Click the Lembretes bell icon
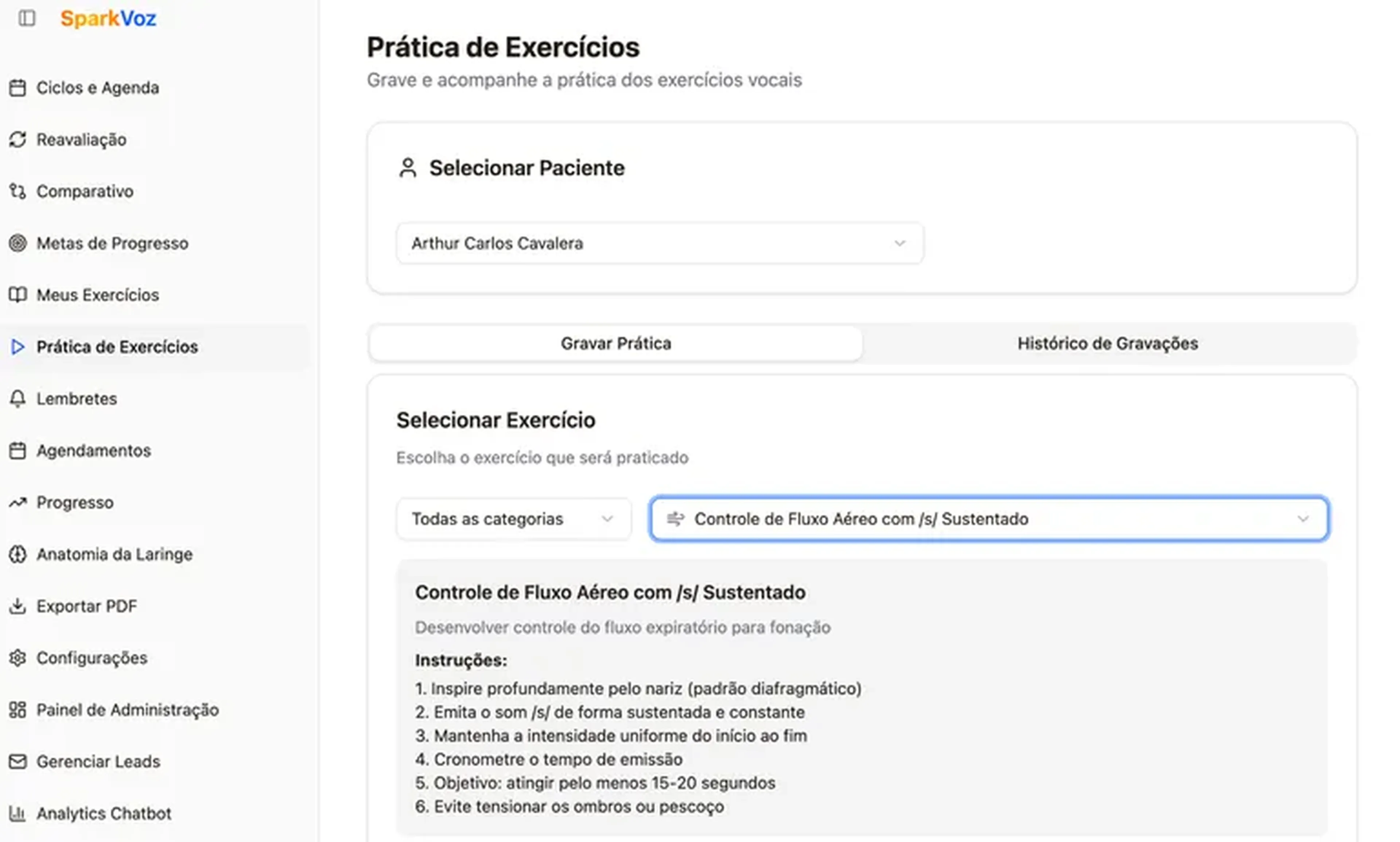The image size is (1400, 842). click(17, 399)
